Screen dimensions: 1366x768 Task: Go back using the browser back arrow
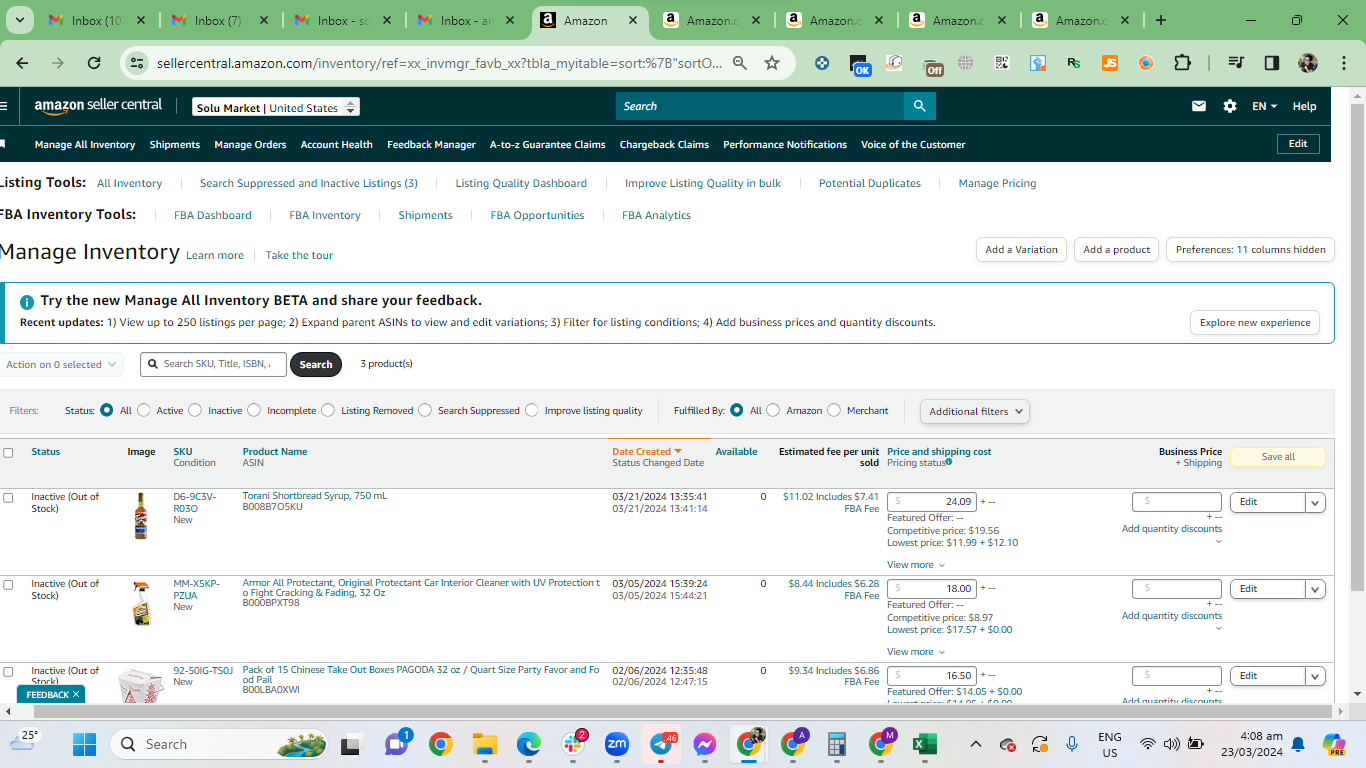click(22, 63)
